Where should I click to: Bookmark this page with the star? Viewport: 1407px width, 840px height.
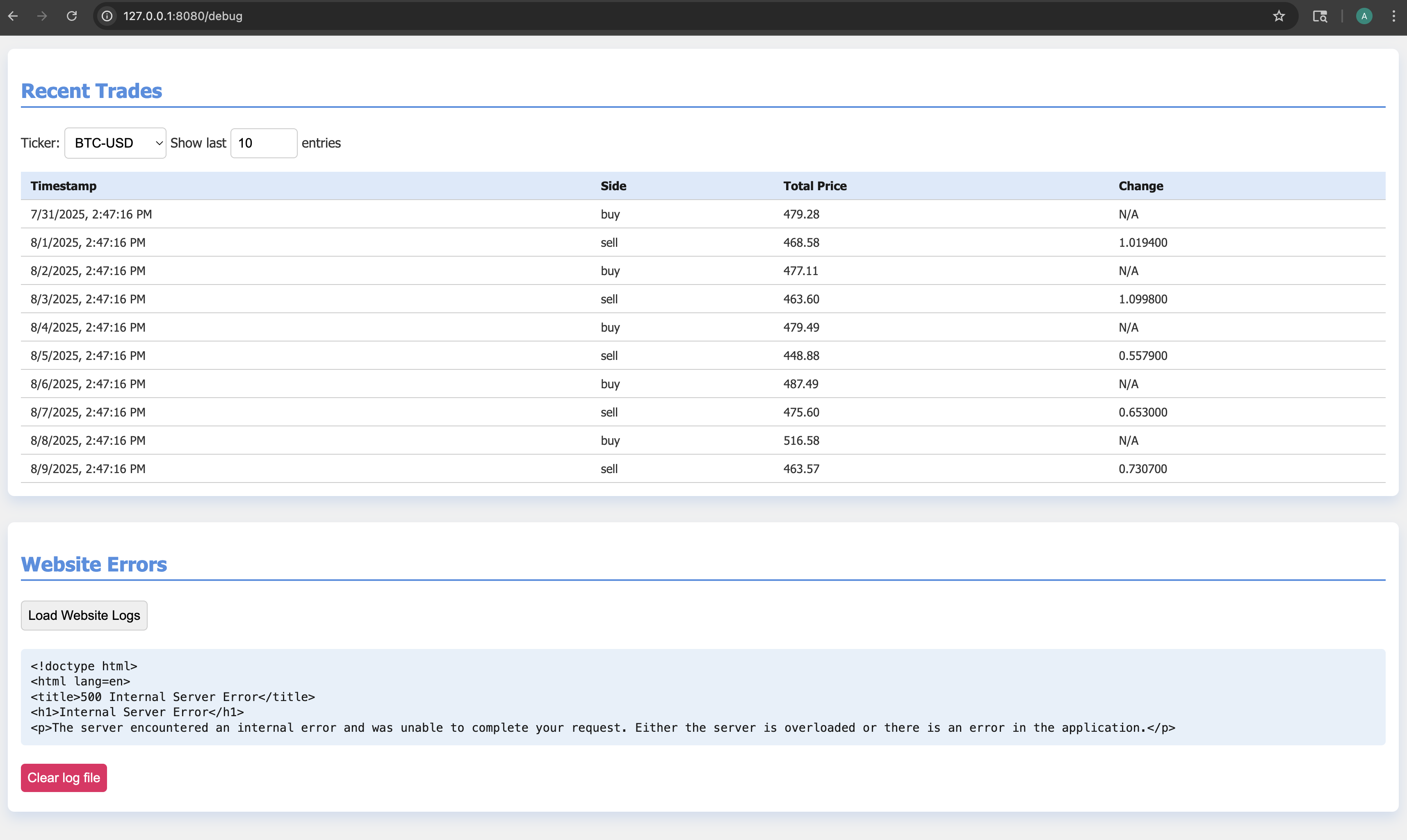[1279, 16]
